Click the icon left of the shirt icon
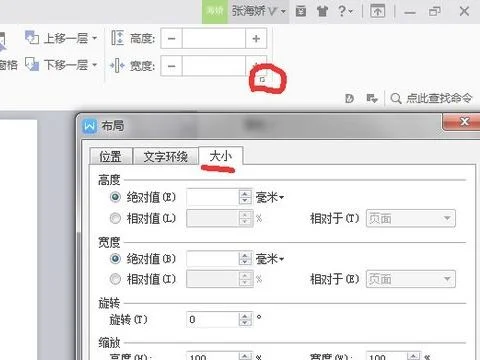The width and height of the screenshot is (480, 360). click(x=301, y=12)
